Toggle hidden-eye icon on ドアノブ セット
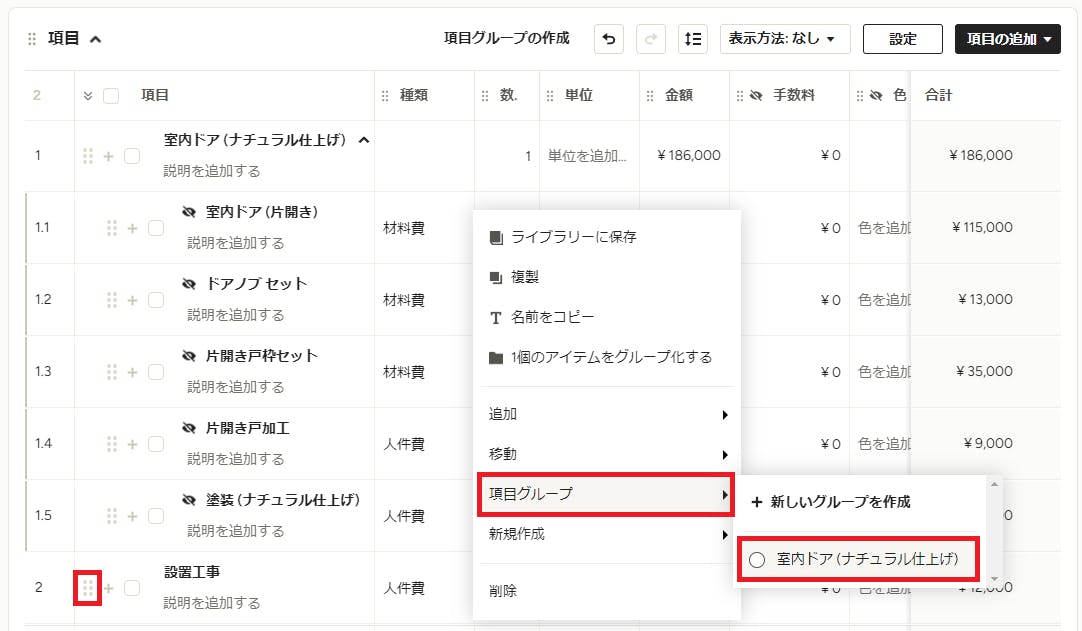 189,284
